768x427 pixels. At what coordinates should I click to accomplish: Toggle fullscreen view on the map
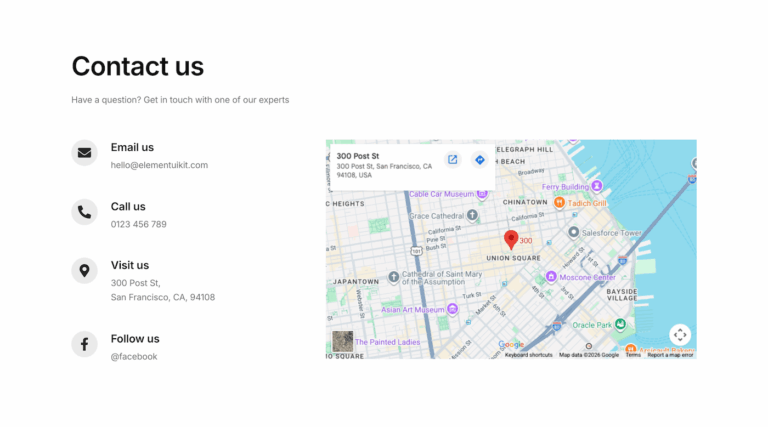680,335
